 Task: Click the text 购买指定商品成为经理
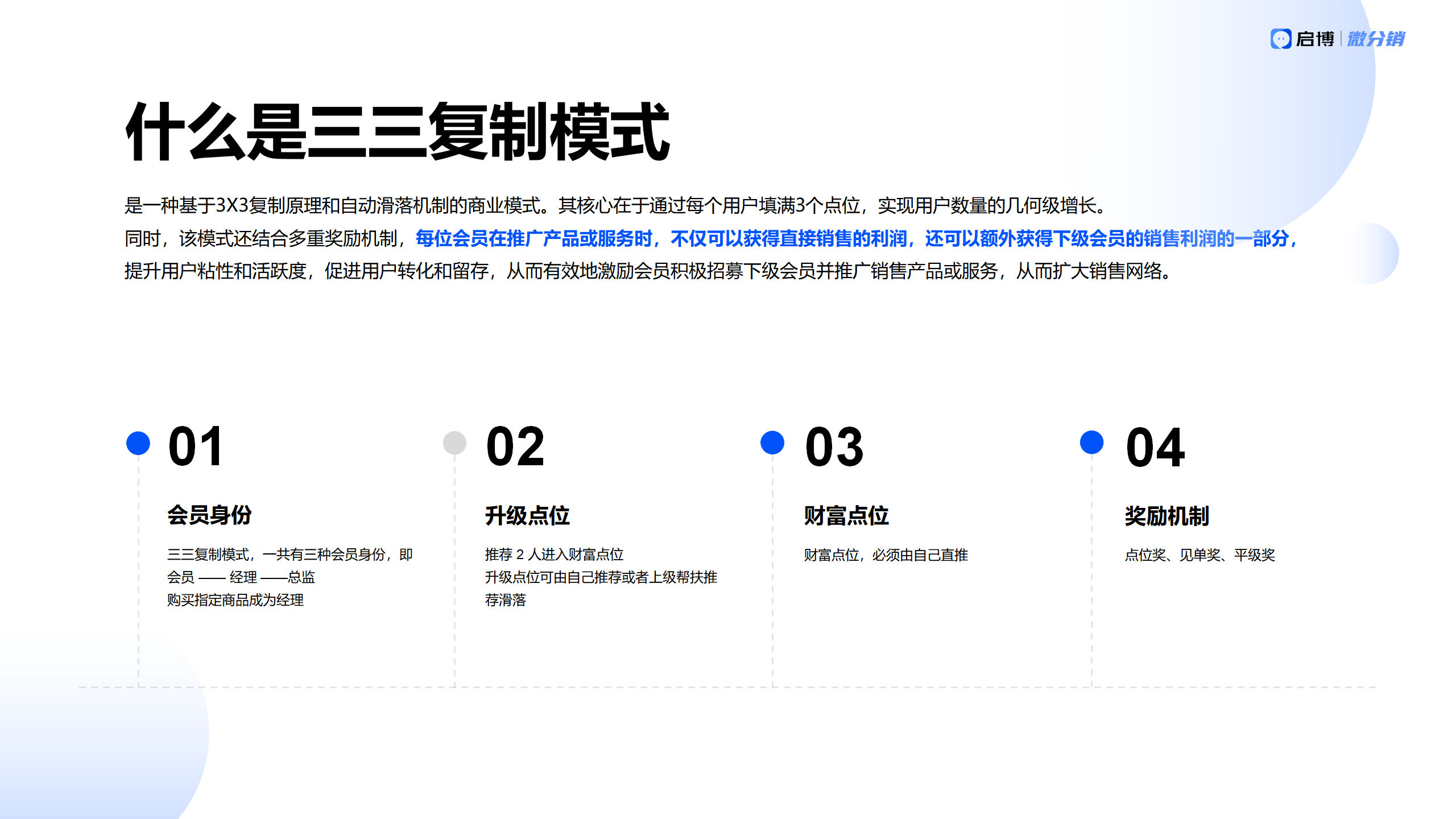click(x=235, y=600)
